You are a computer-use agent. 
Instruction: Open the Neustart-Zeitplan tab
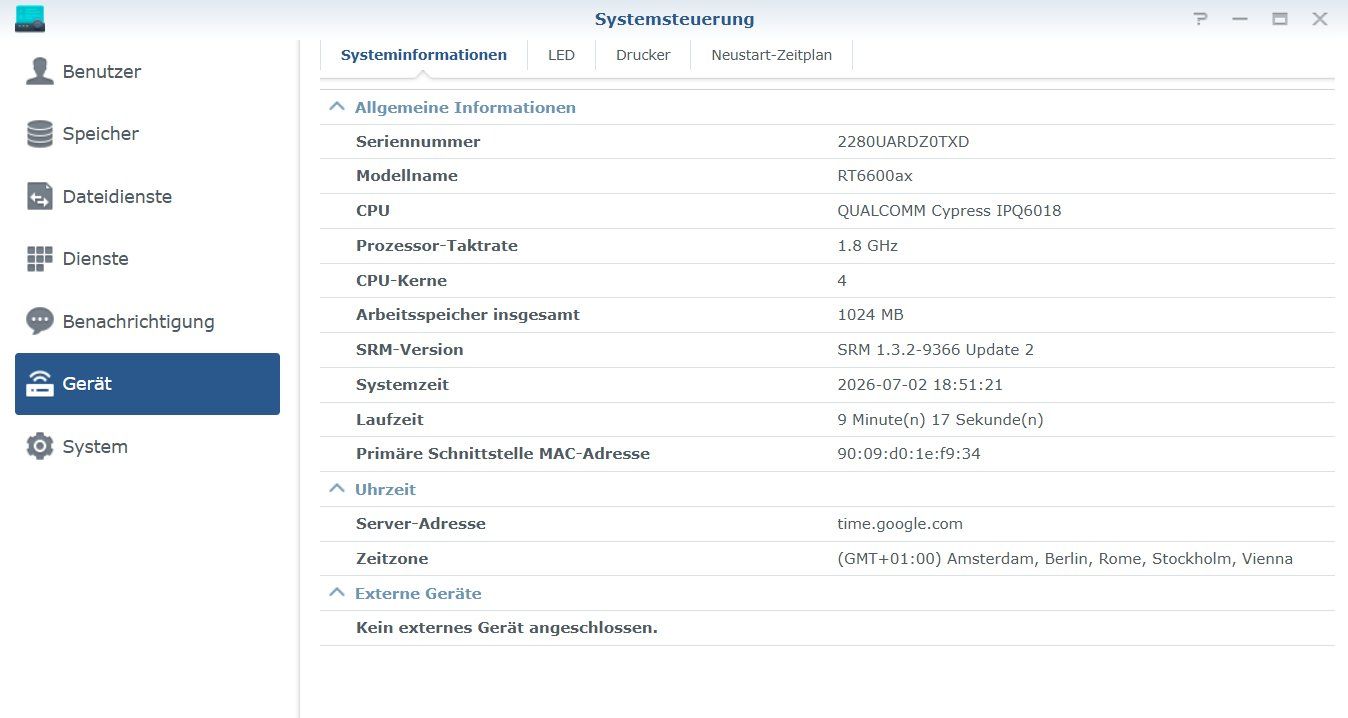pos(772,55)
